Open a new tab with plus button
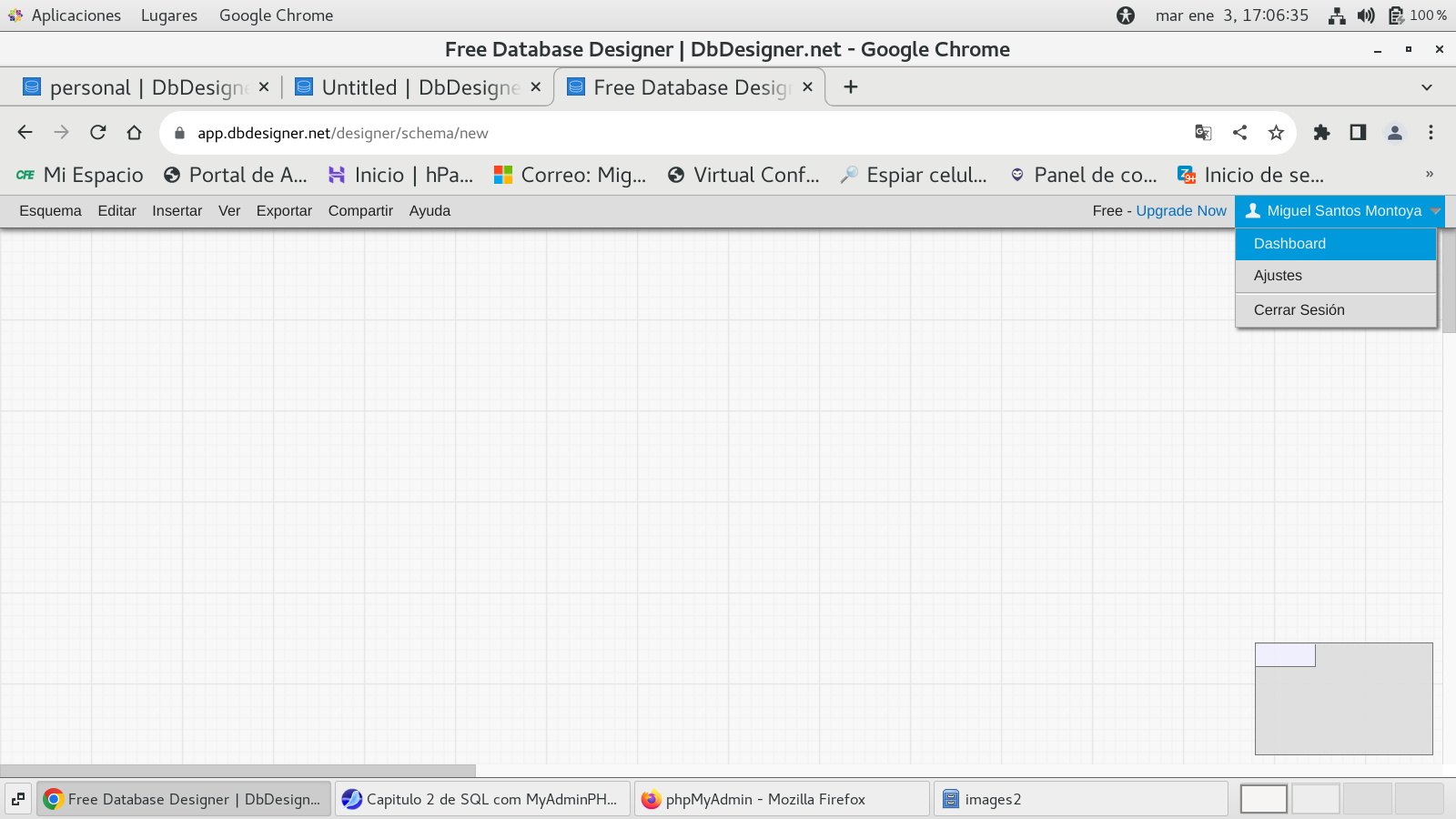The width and height of the screenshot is (1456, 819). [850, 87]
